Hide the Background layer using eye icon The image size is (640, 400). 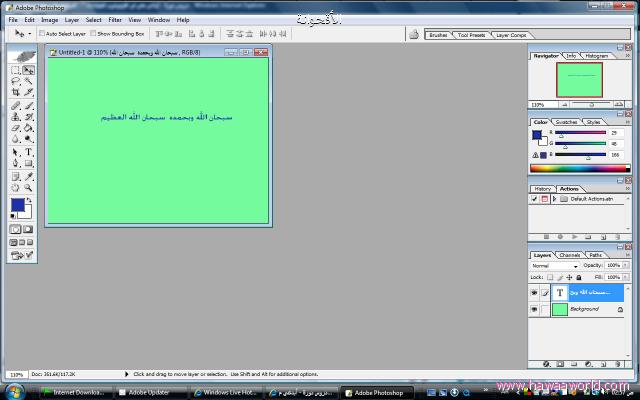click(x=533, y=310)
